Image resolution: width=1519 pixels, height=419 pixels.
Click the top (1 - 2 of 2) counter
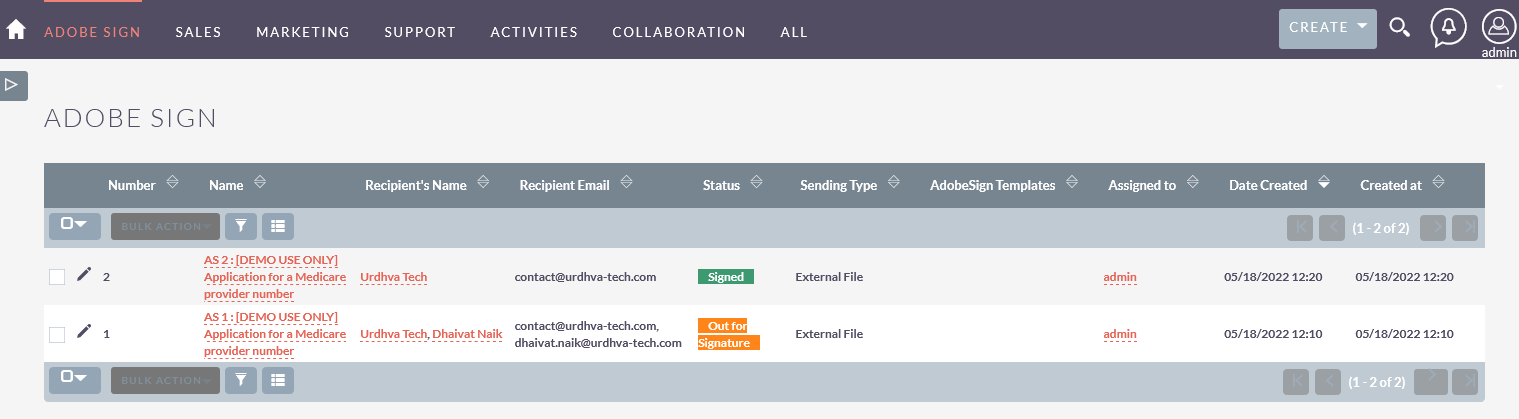point(1381,228)
